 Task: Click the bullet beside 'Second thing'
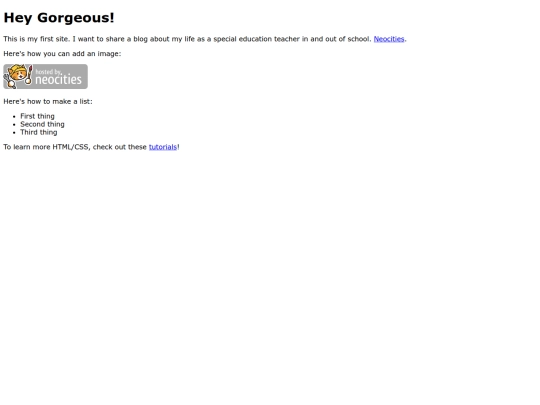[14, 125]
